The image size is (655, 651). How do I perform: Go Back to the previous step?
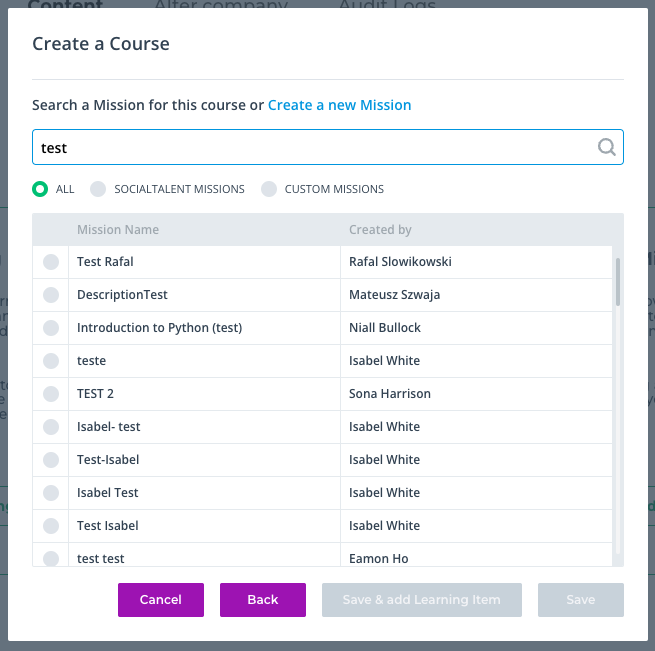[263, 600]
